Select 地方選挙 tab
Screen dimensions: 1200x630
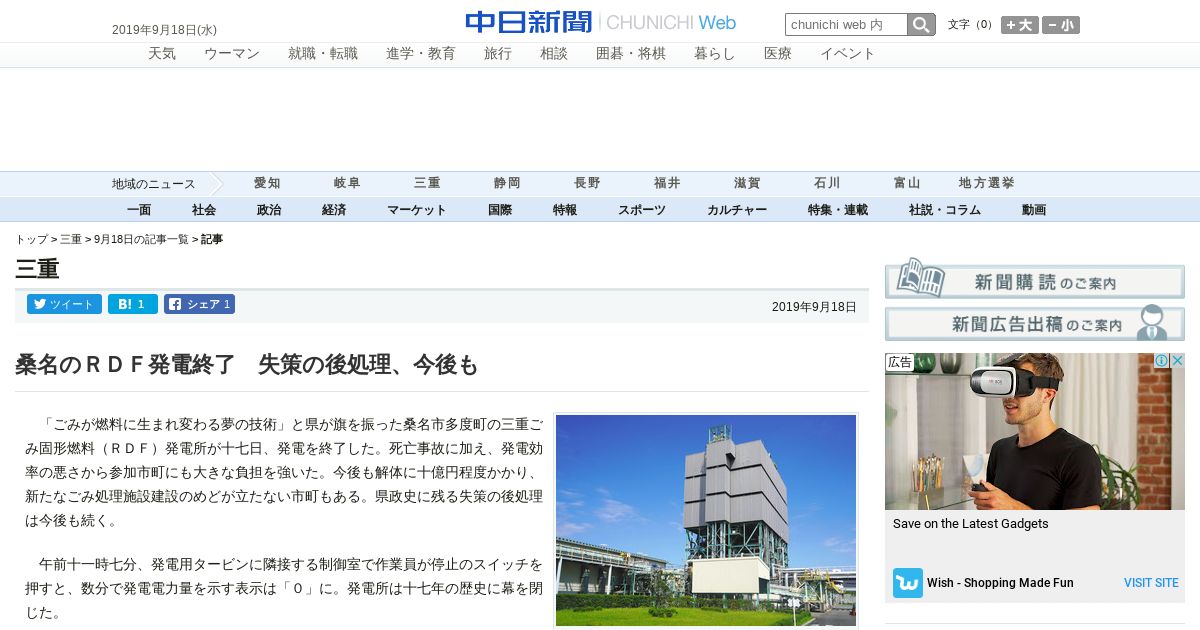987,184
